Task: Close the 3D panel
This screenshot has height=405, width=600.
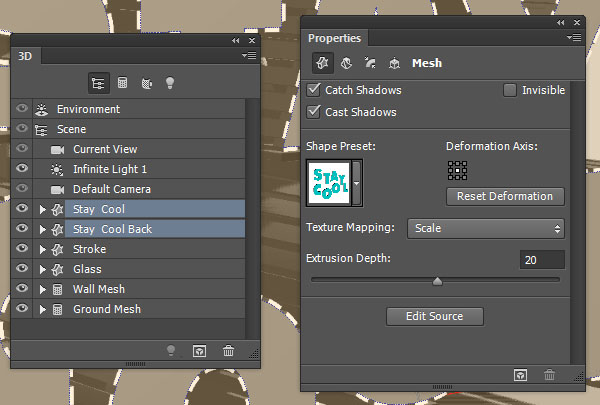Action: tap(252, 40)
